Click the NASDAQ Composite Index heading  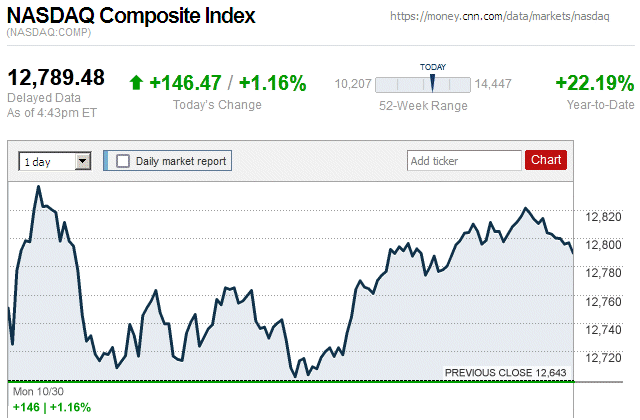point(131,16)
